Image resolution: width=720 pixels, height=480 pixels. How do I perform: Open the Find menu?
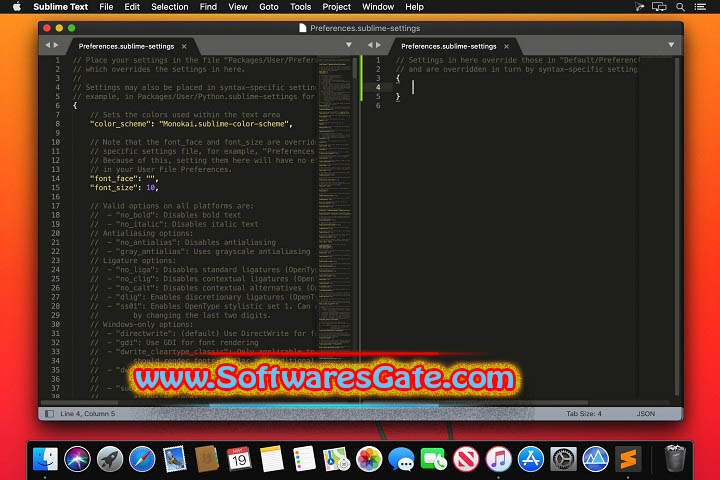coord(208,7)
